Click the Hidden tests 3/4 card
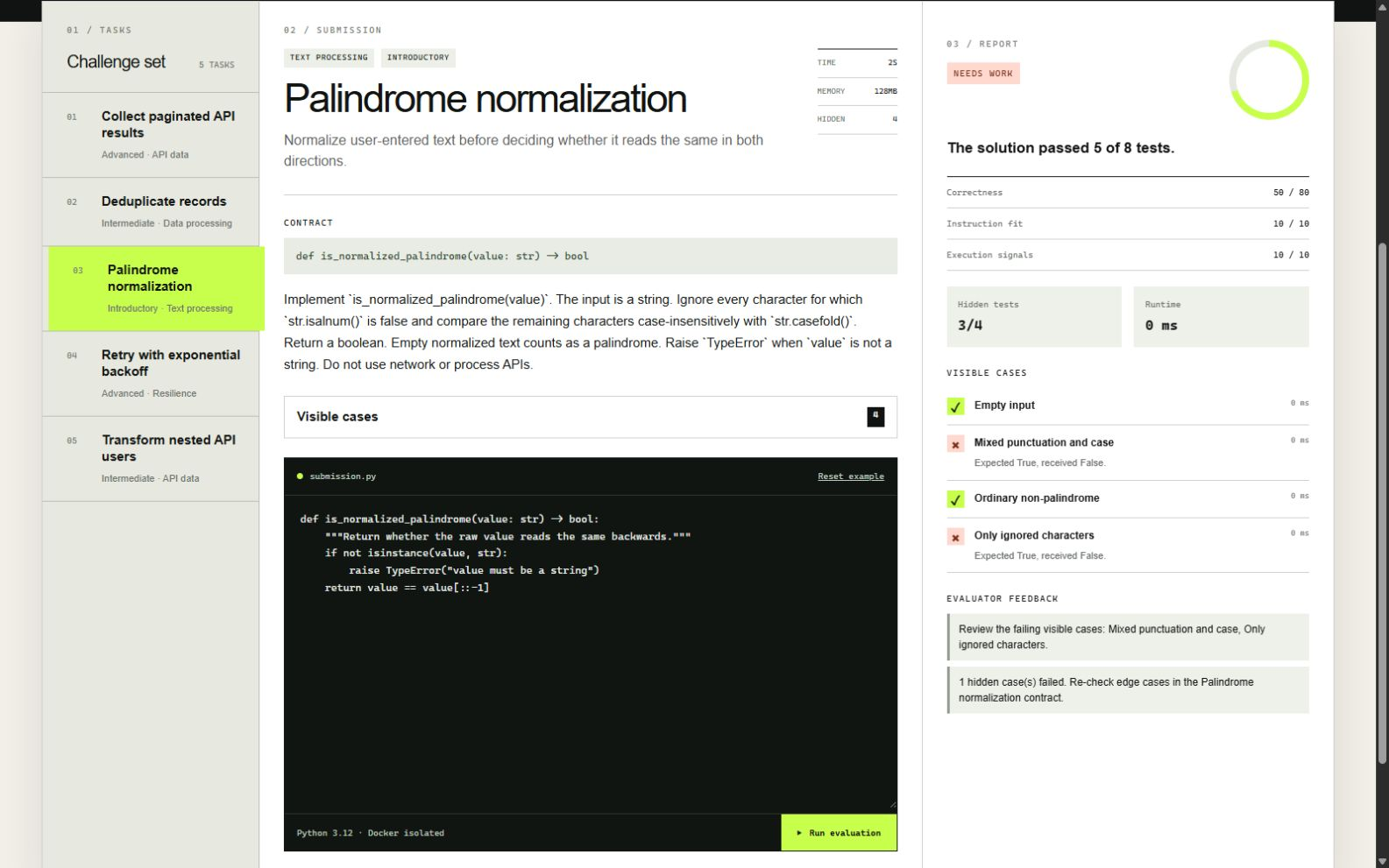 1033,316
